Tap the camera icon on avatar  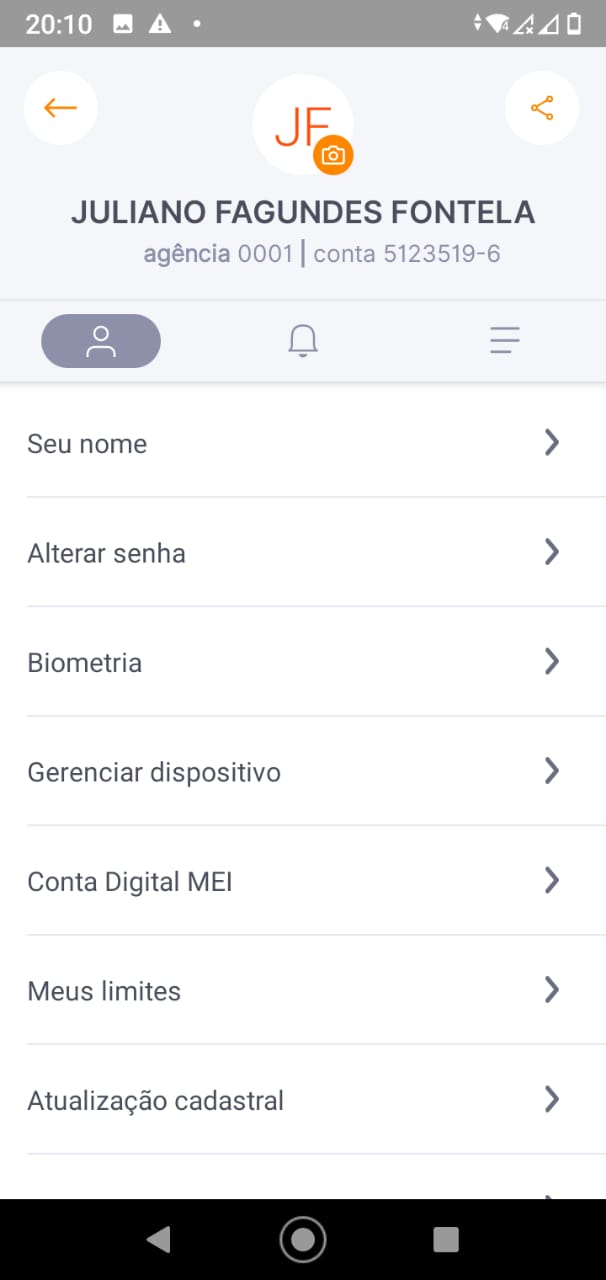(x=333, y=156)
